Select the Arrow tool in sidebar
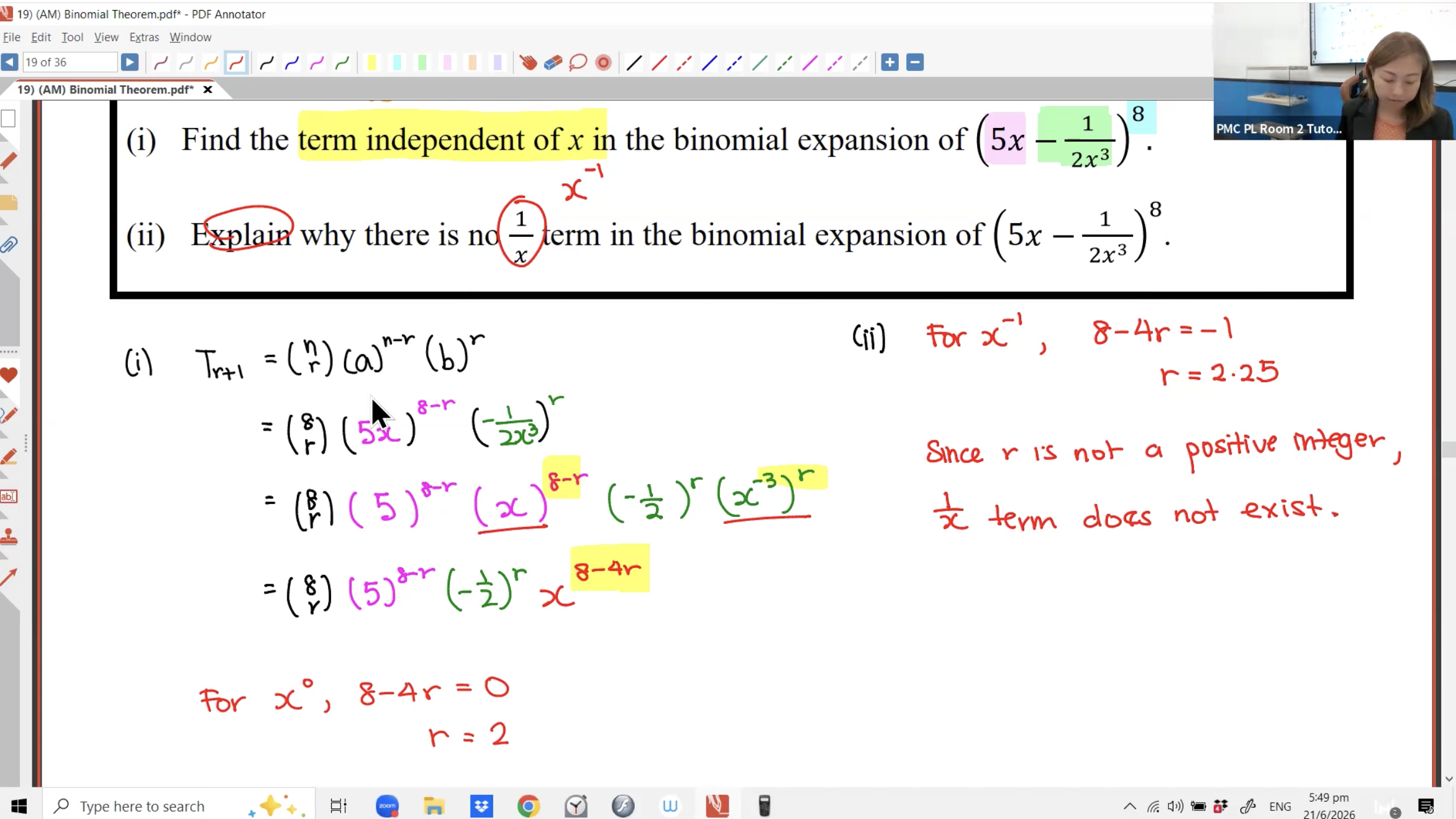Screen dimensions: 1456x819 click(9, 578)
